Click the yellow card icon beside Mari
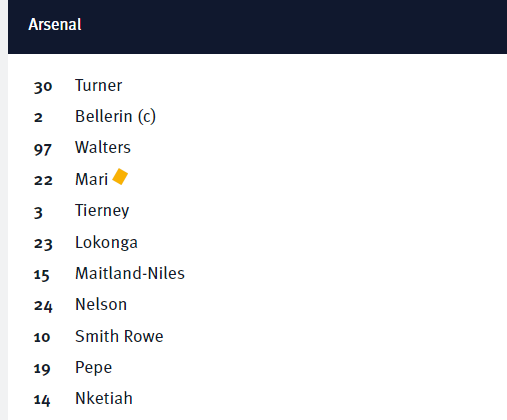This screenshot has height=420, width=507. point(120,177)
